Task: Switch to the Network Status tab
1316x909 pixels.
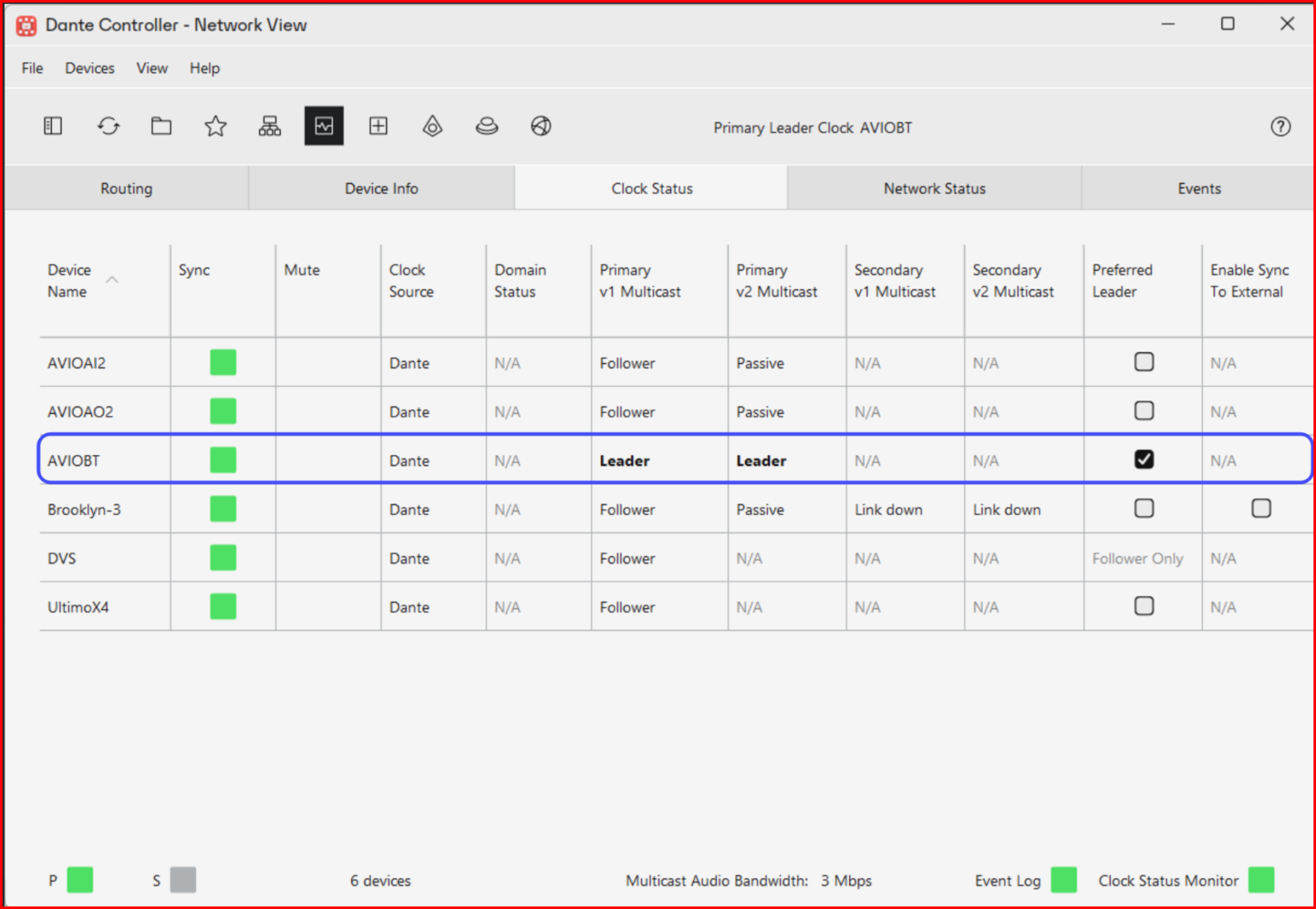Action: [x=934, y=189]
